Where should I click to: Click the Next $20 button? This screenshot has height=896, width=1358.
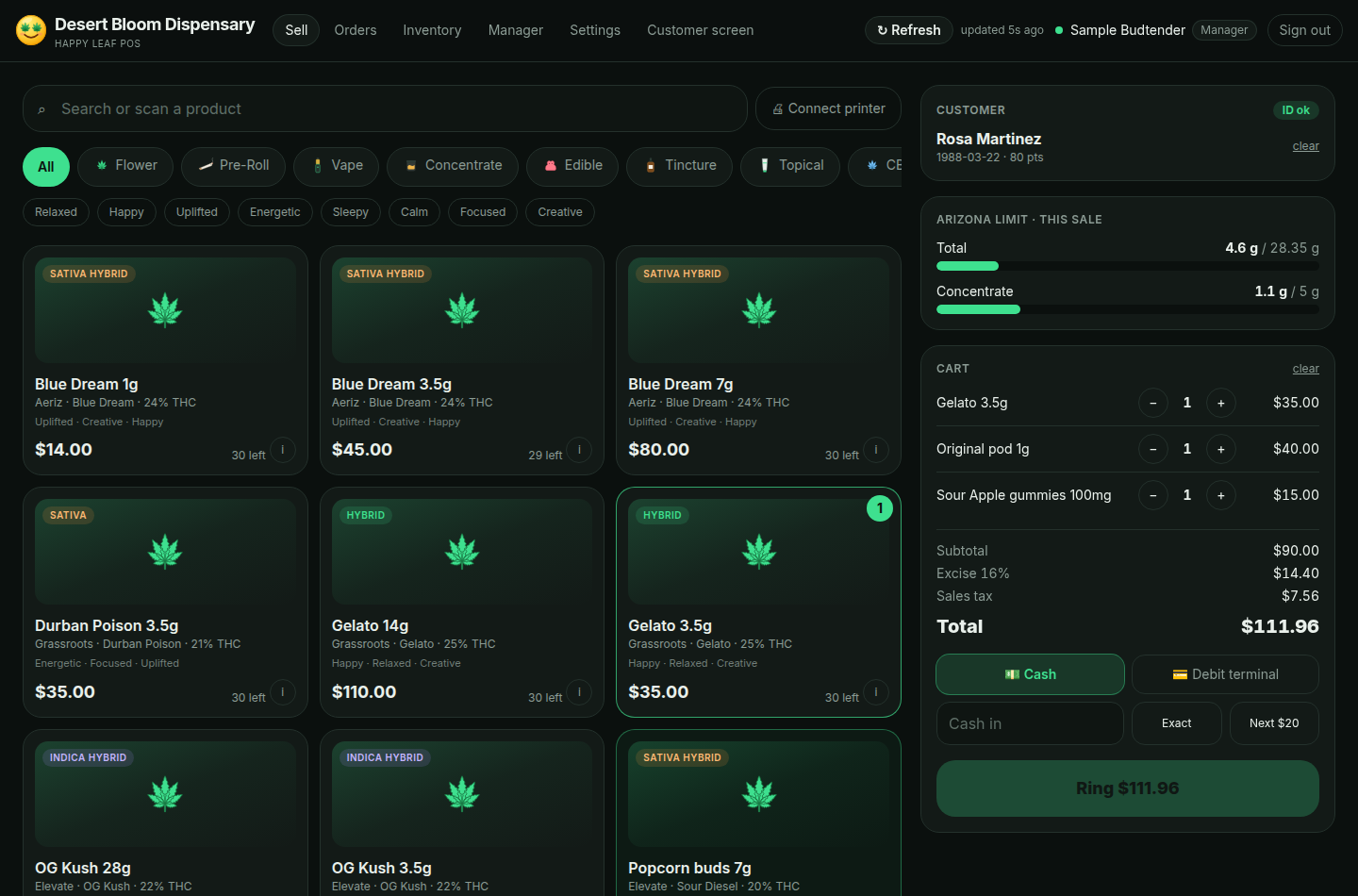point(1274,723)
